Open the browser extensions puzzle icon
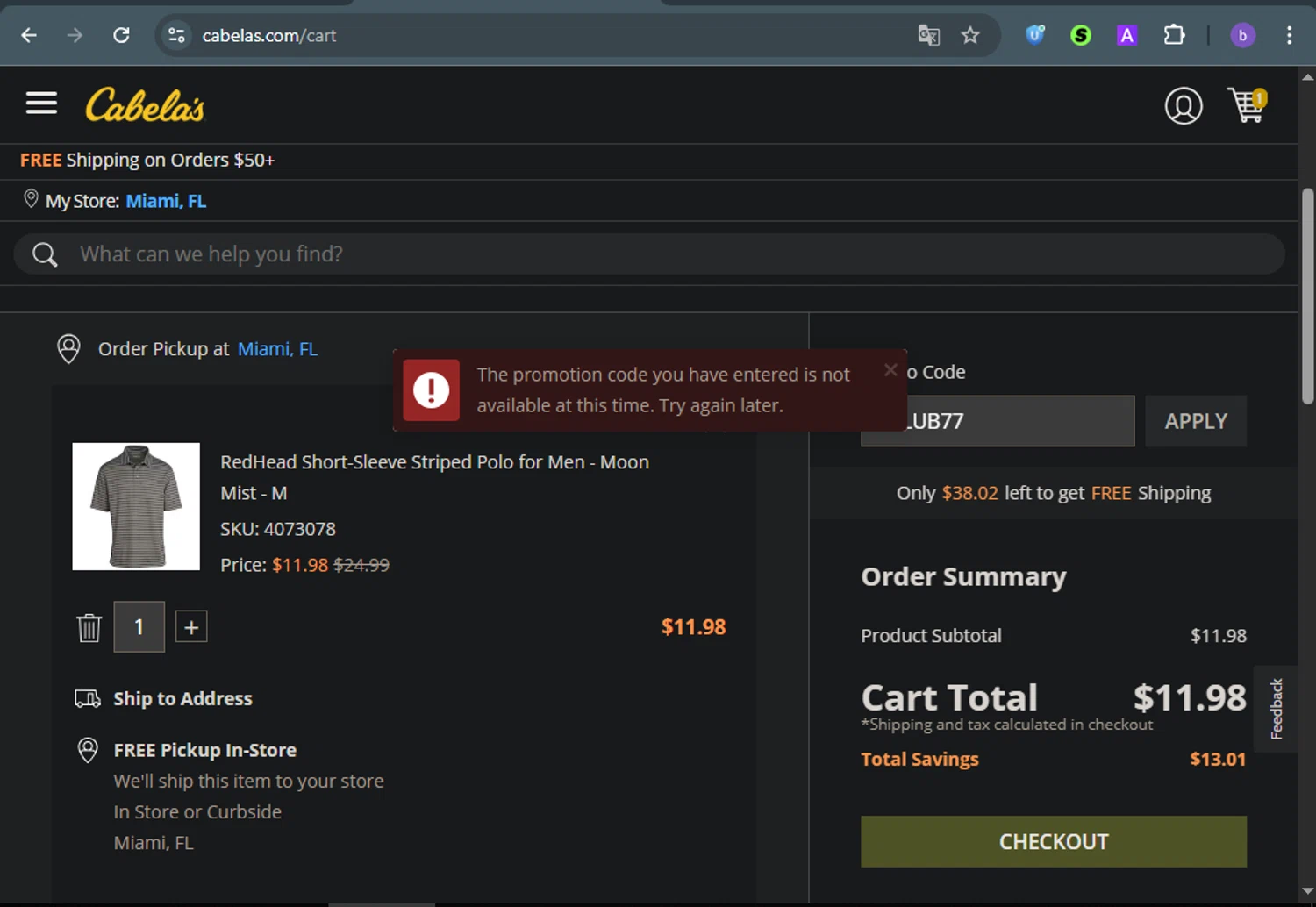 [x=1174, y=35]
